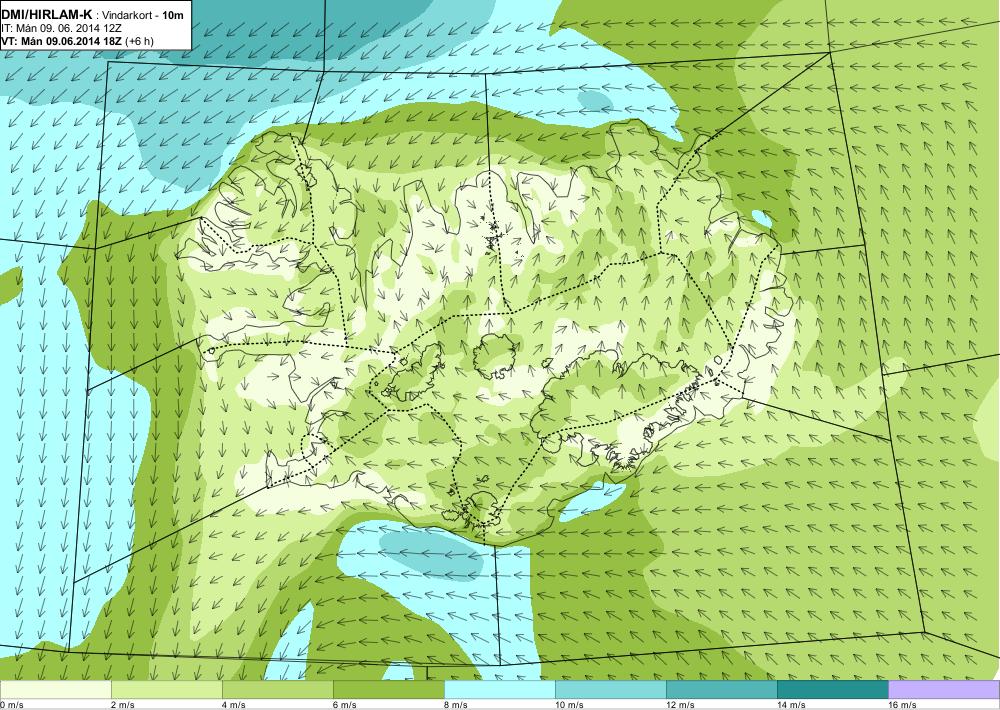This screenshot has height=710, width=1000.
Task: Click the '16 m/s' legend label
Action: click(902, 704)
